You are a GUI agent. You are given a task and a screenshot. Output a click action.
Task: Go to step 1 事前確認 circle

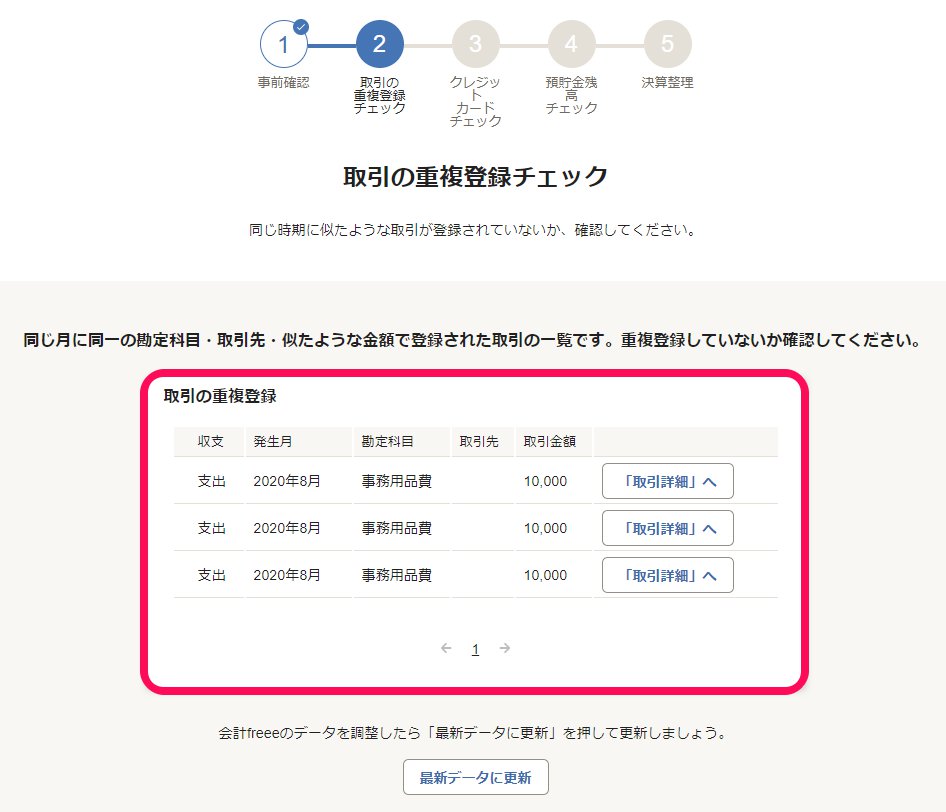point(284,44)
